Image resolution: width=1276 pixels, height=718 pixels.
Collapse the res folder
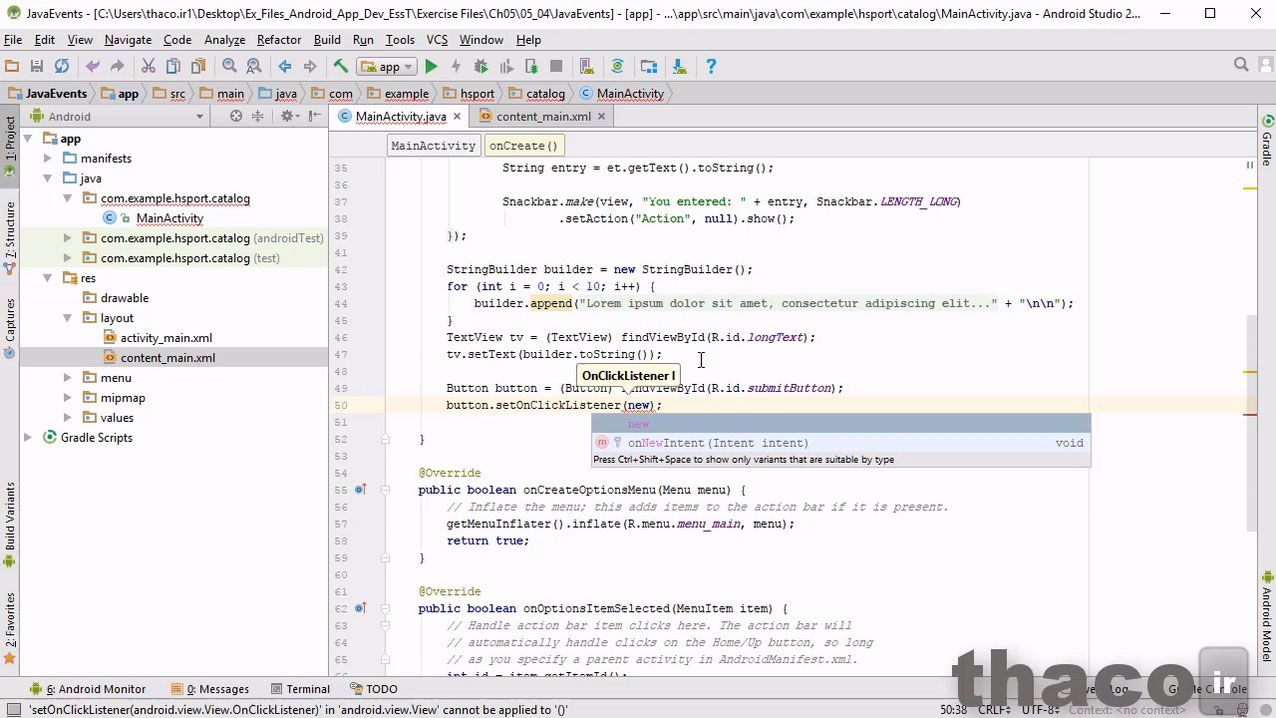pos(47,278)
